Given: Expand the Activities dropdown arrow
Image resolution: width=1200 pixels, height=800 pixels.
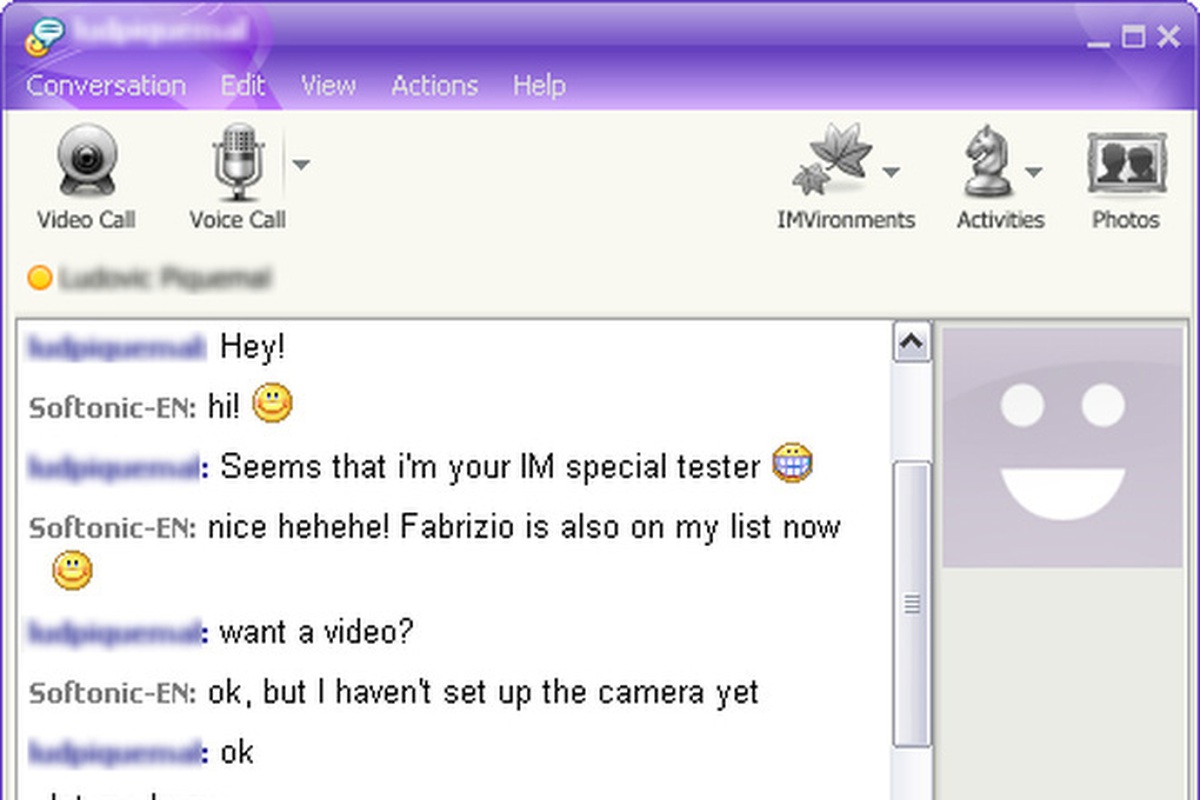Looking at the screenshot, I should (1033, 172).
